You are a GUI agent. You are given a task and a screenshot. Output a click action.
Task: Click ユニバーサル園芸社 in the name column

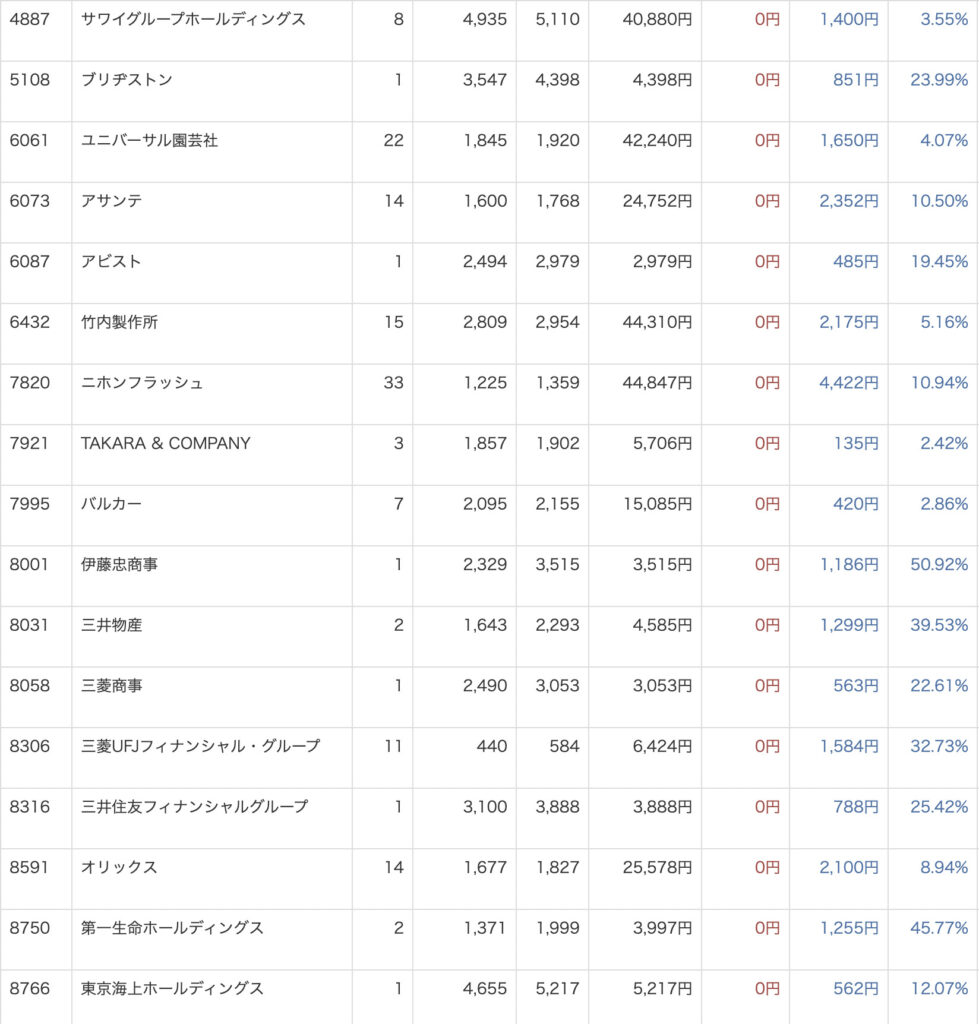150,140
